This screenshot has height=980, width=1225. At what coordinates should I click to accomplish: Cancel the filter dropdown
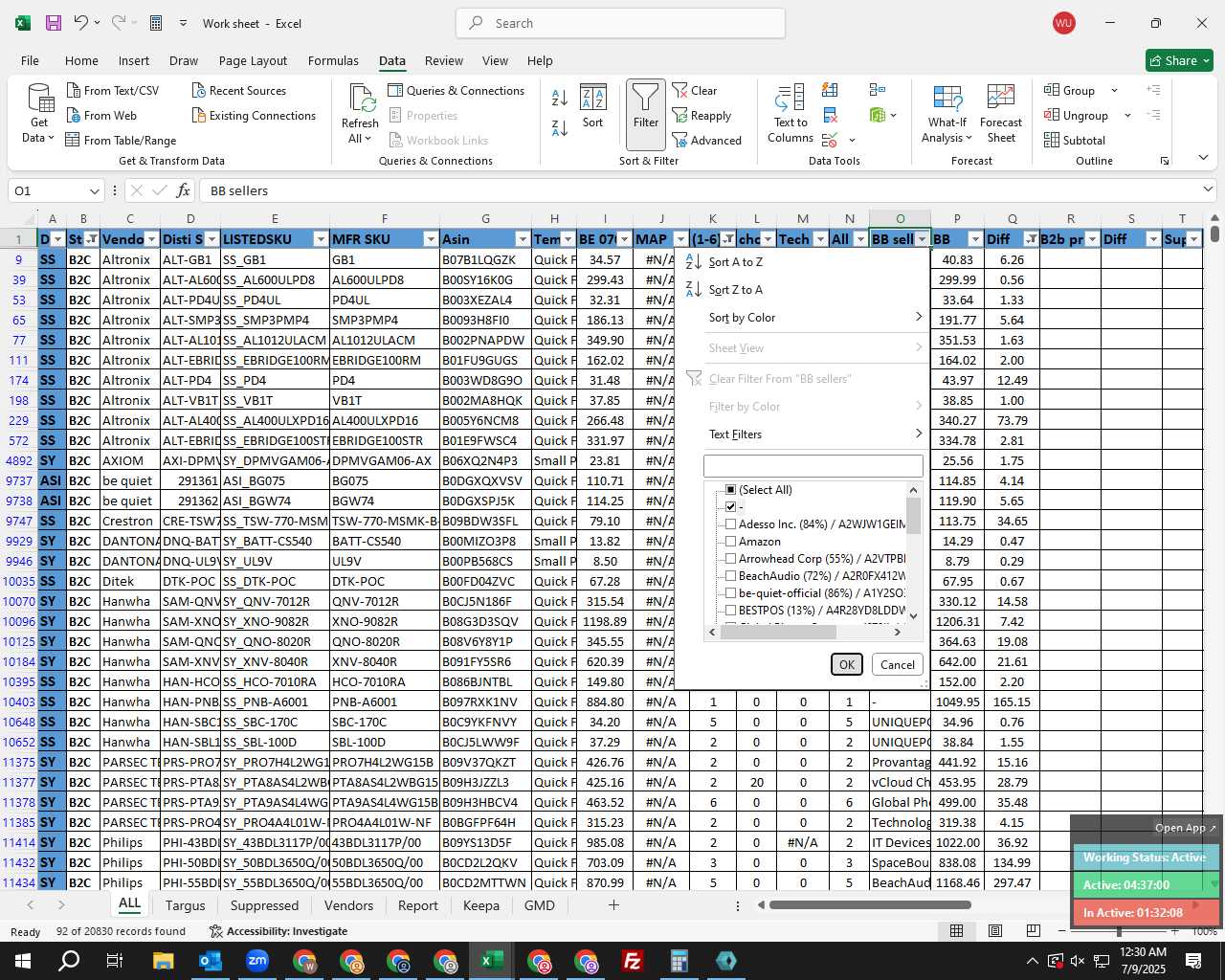[898, 664]
